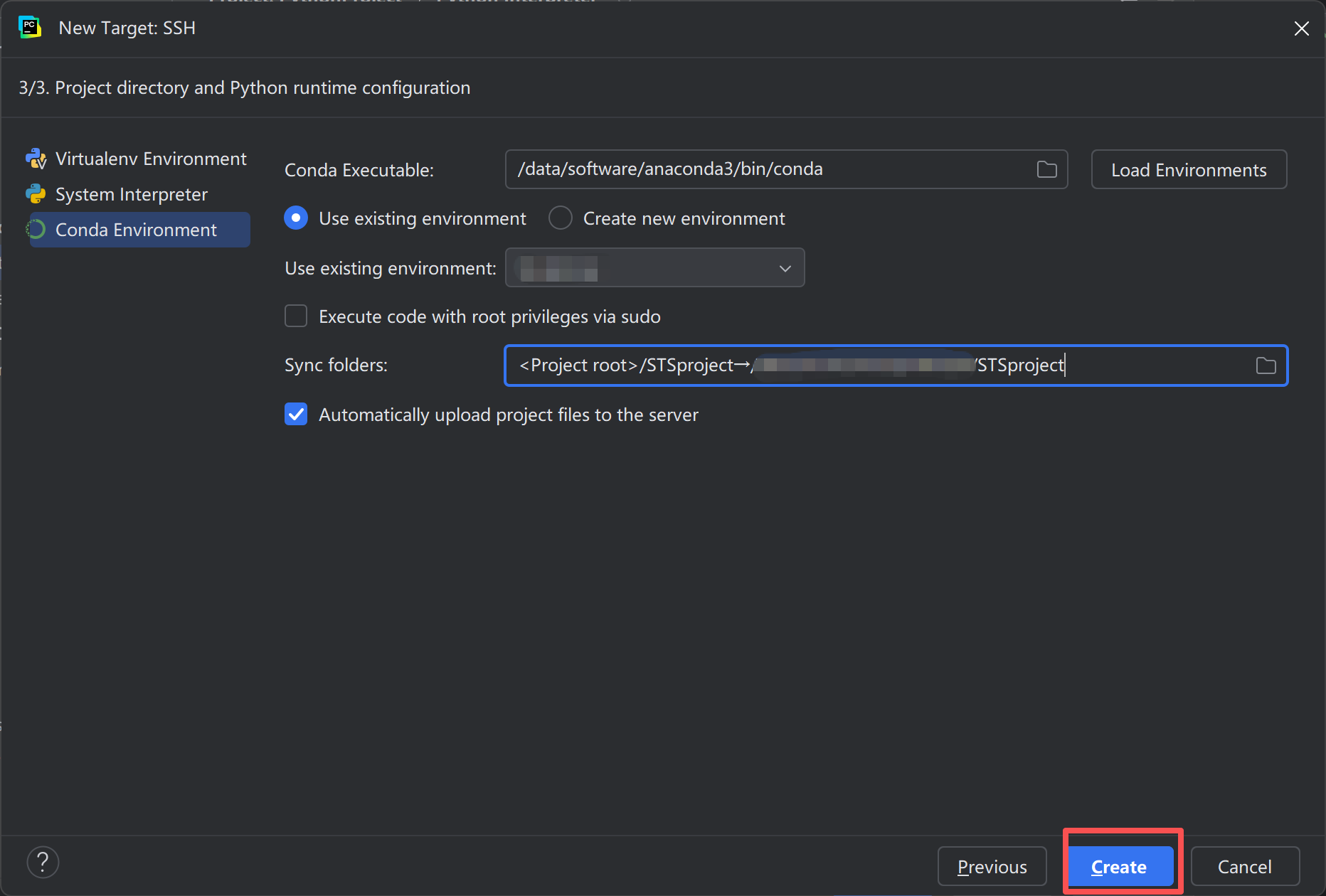Uncheck automatically upload project files to server
The height and width of the screenshot is (896, 1326).
(x=296, y=414)
